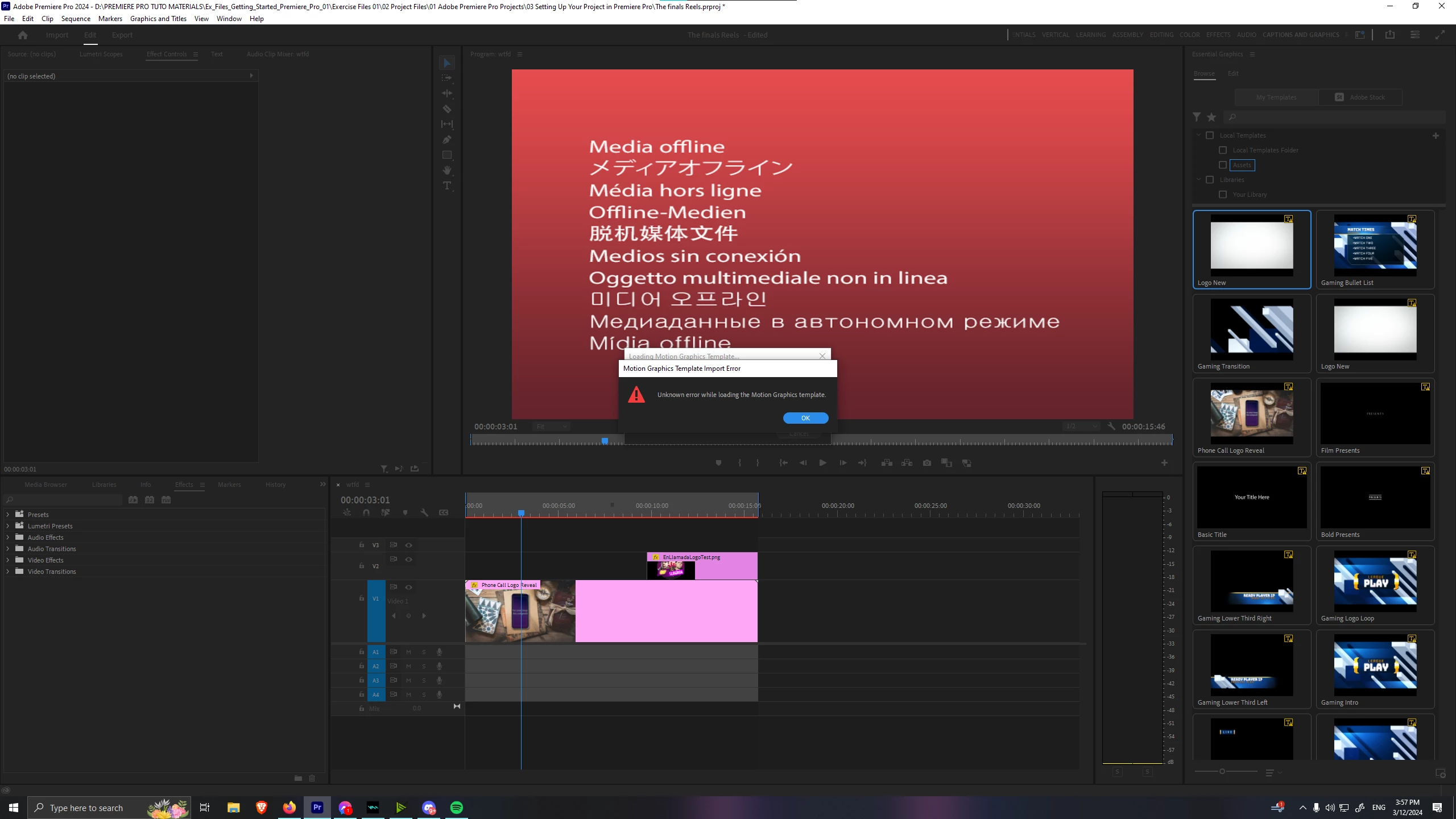Select the Pen tool
The width and height of the screenshot is (1456, 819).
coord(447,139)
